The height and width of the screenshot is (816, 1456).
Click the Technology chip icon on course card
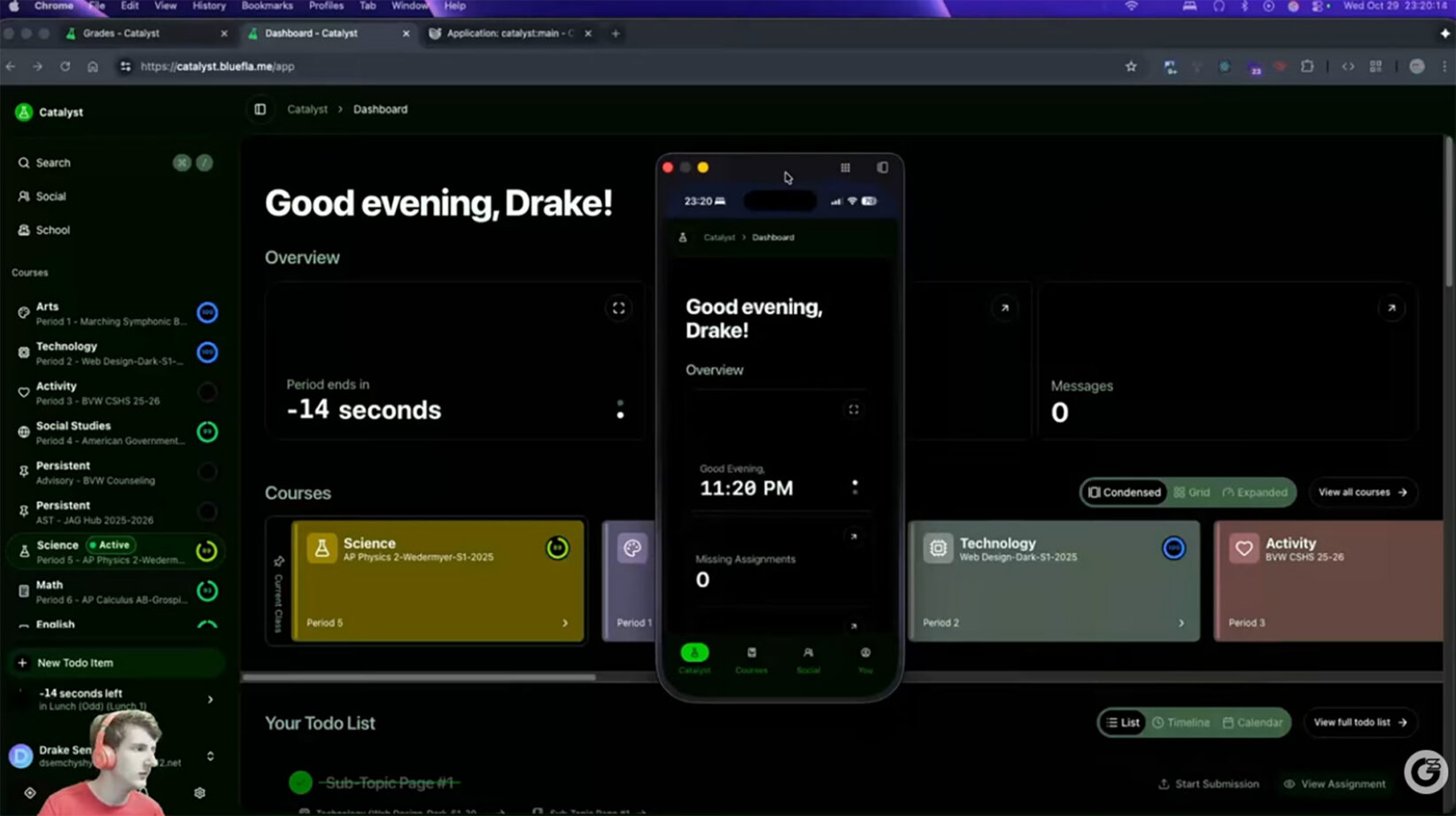click(938, 548)
